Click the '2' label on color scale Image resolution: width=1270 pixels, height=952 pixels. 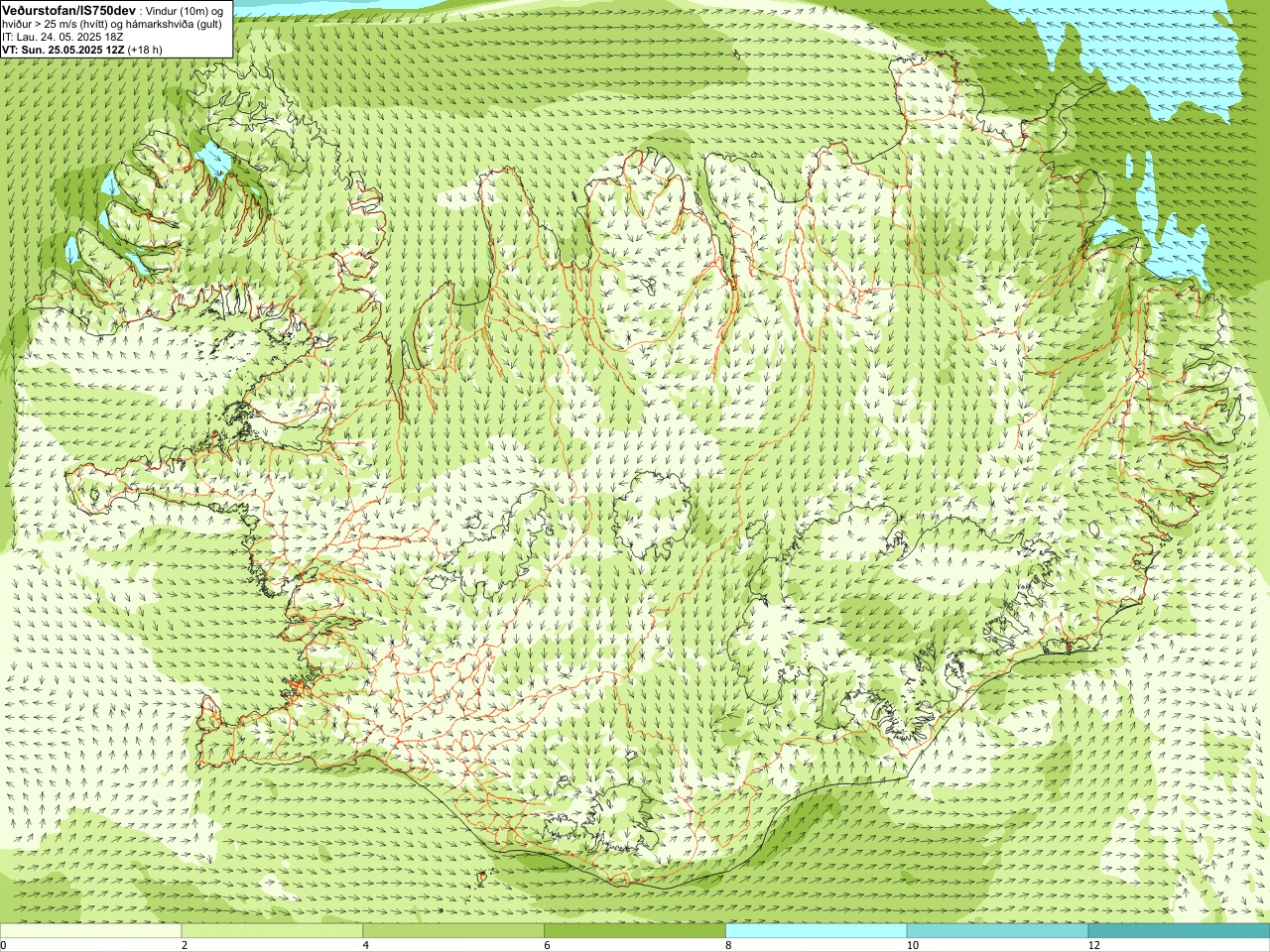click(185, 945)
